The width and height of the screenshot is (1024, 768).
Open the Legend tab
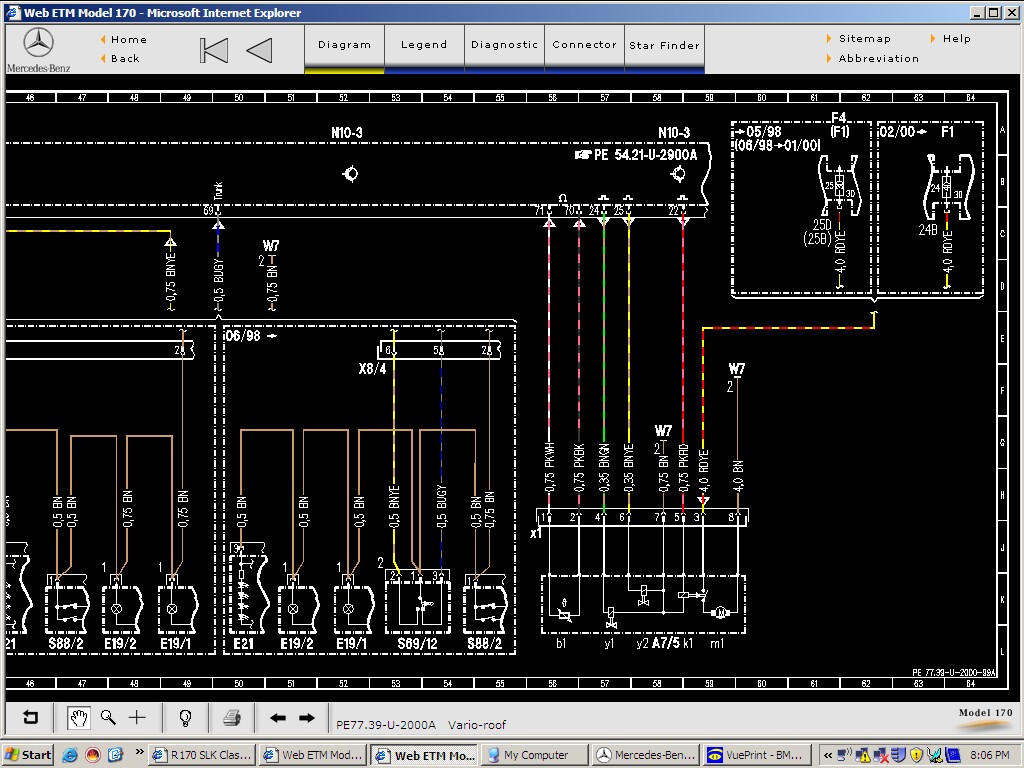click(424, 45)
